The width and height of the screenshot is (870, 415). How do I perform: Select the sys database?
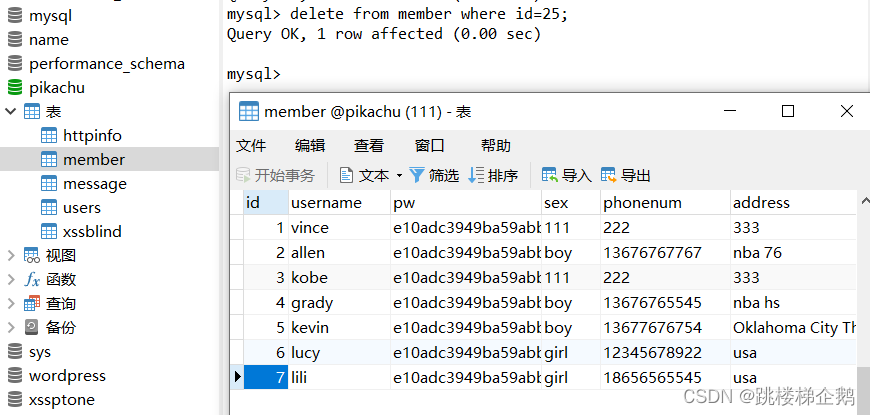(39, 352)
